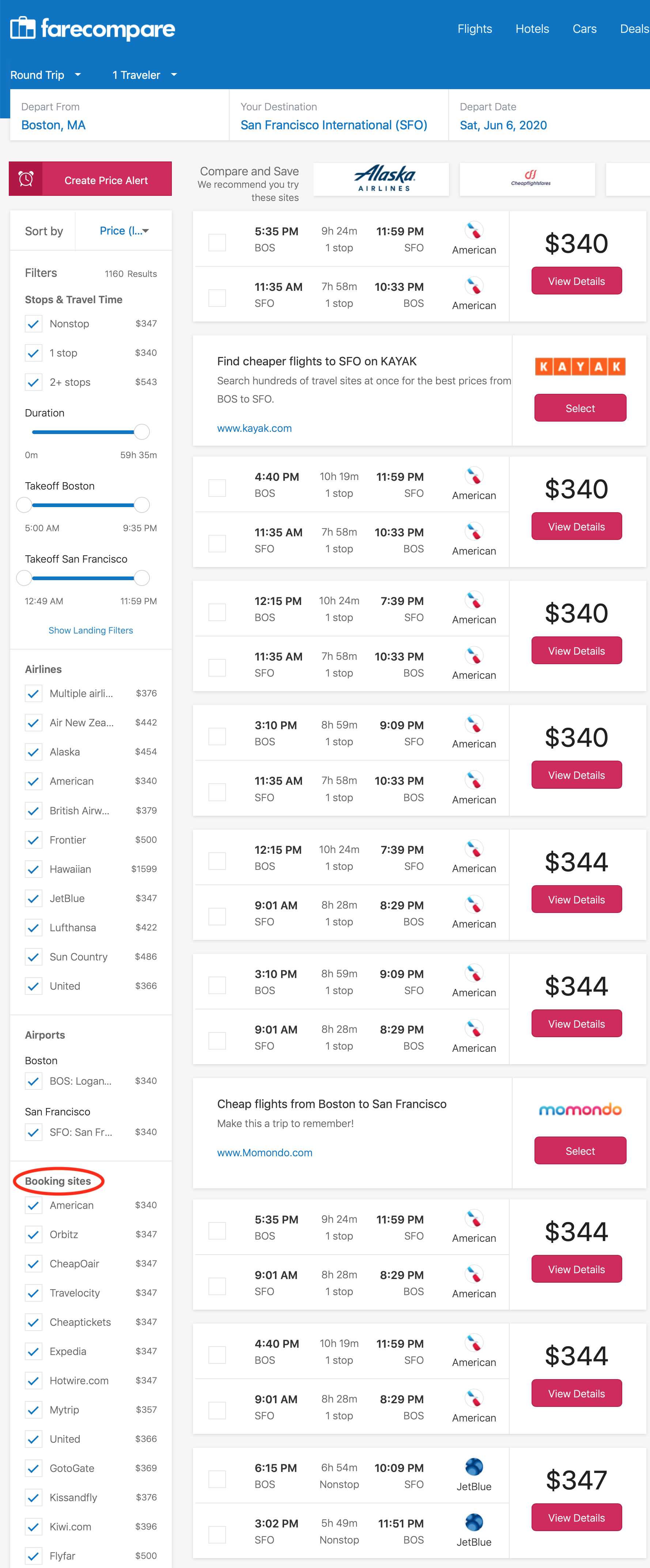
Task: Uncheck the Orbitz booking site checkbox
Action: click(x=34, y=1234)
